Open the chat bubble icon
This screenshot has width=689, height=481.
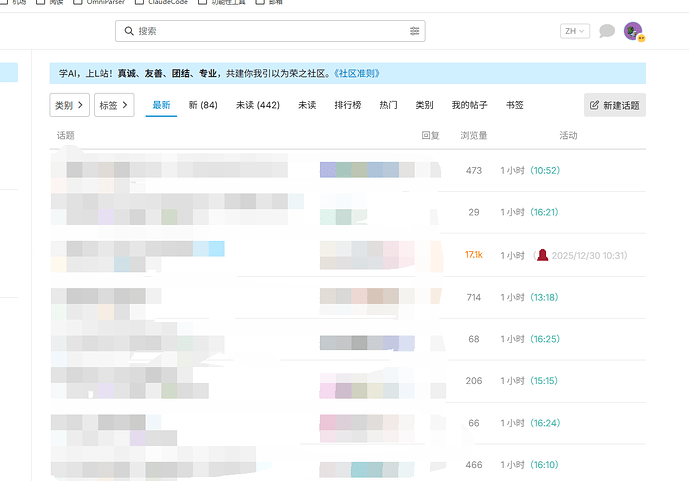[607, 31]
